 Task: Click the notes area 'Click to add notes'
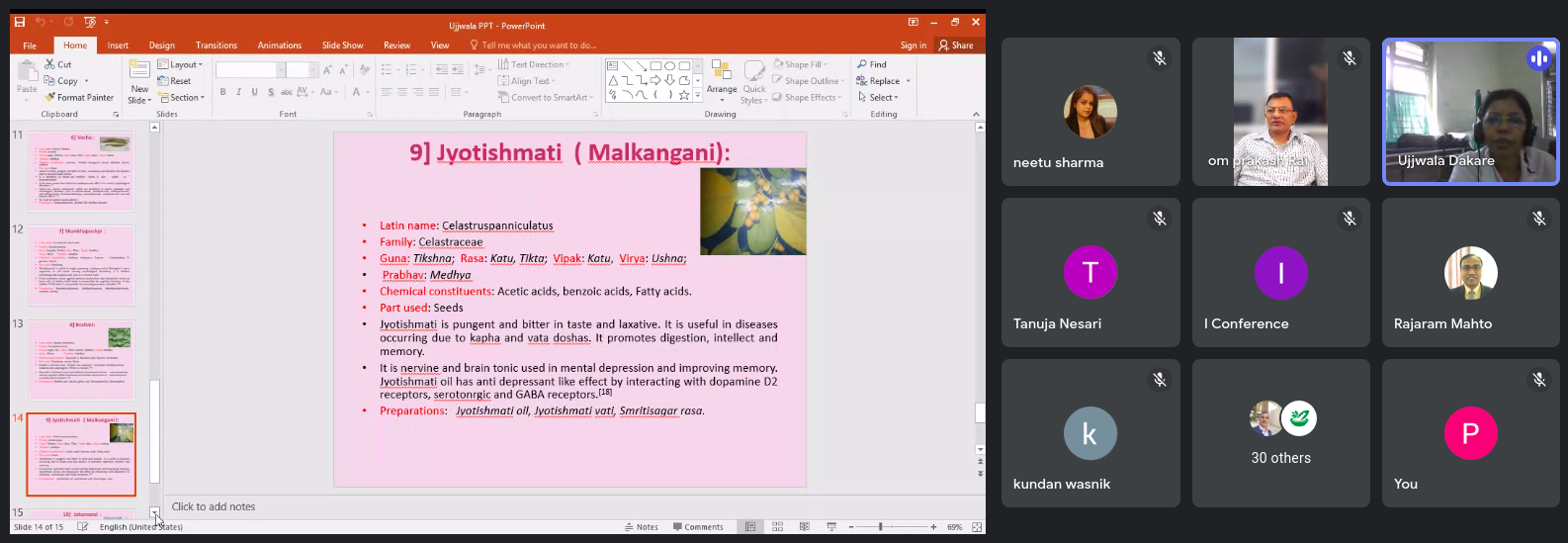click(214, 506)
